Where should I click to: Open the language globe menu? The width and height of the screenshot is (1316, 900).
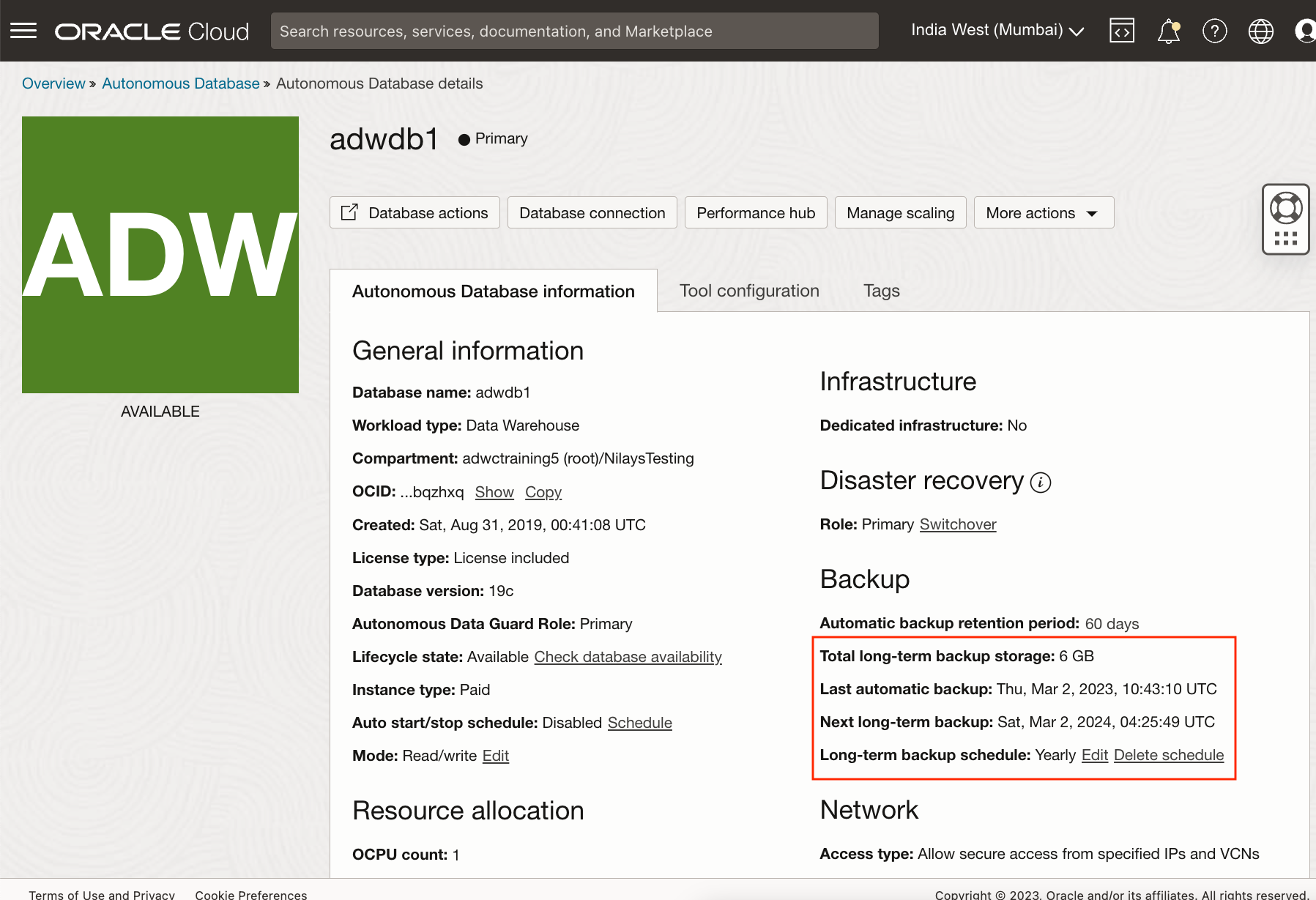(1261, 31)
